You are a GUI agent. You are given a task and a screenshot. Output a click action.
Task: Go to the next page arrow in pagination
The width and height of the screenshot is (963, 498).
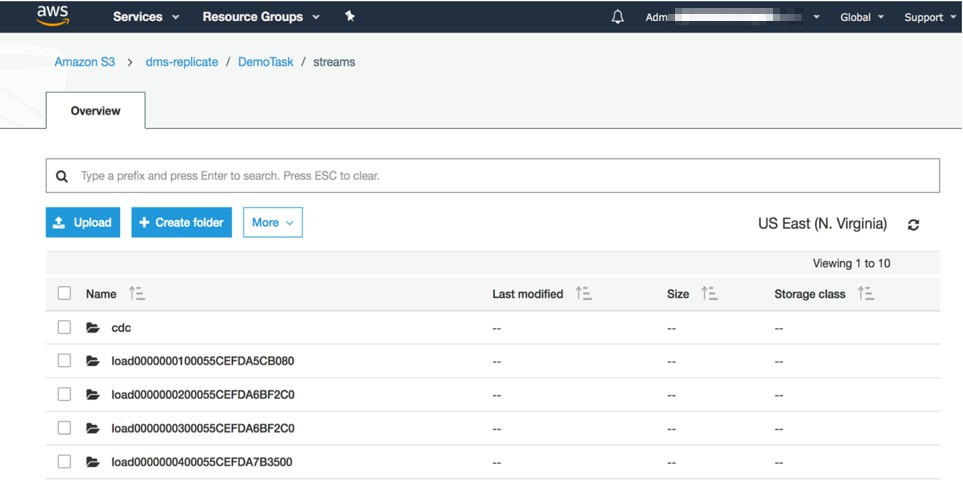point(900,264)
